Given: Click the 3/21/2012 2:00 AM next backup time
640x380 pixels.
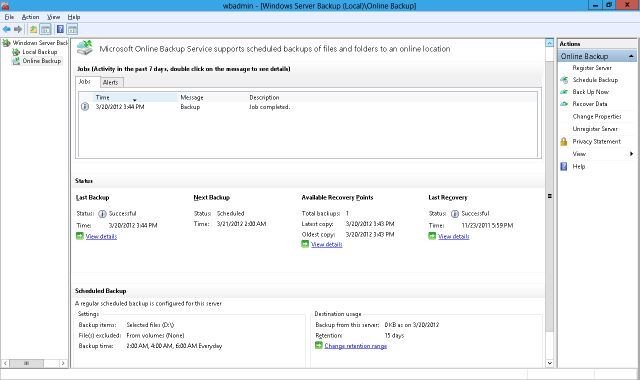Looking at the screenshot, I should click(x=241, y=224).
